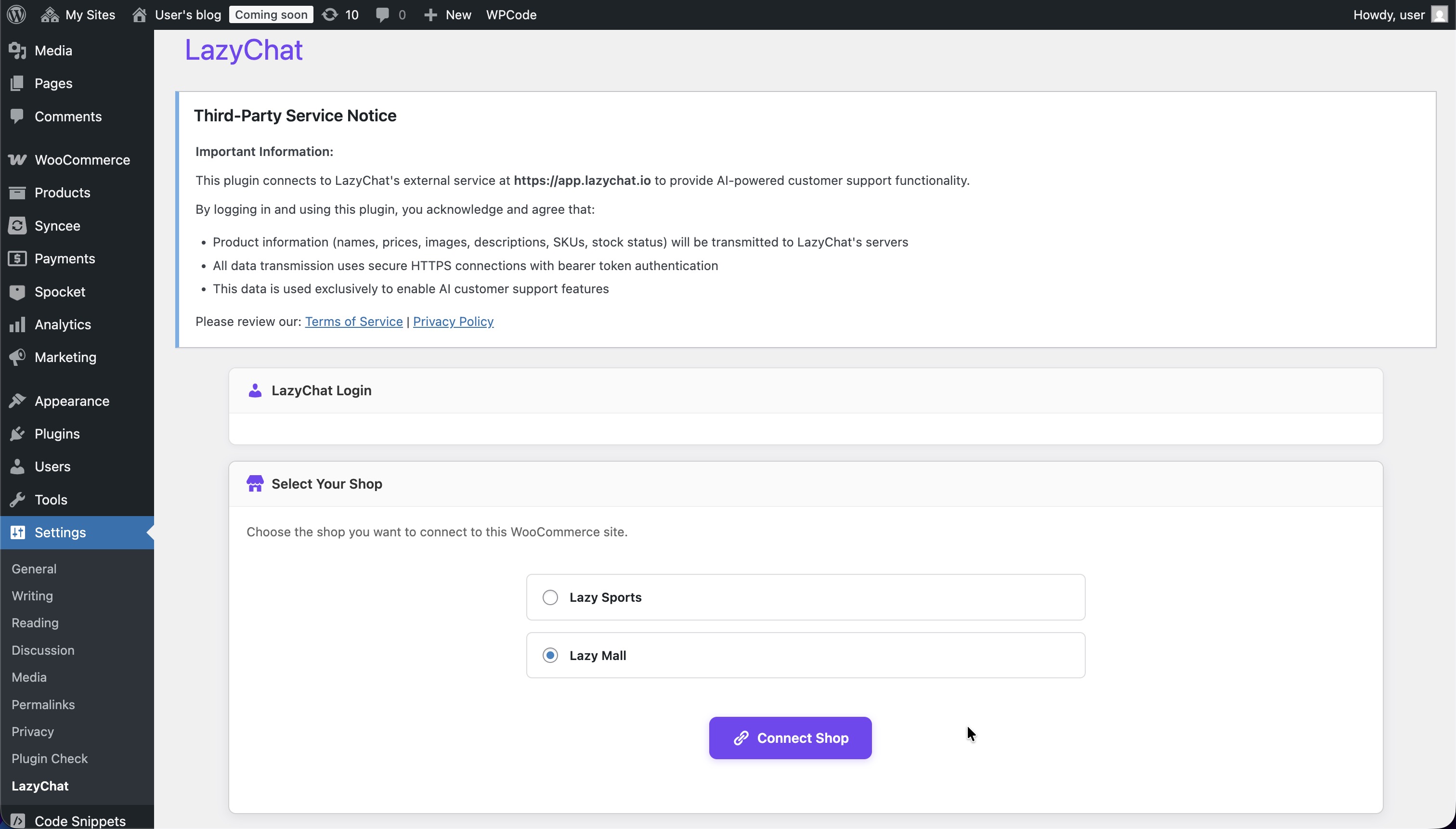The height and width of the screenshot is (829, 1456).
Task: Click the user avatar icon at top right
Action: coord(1439,14)
